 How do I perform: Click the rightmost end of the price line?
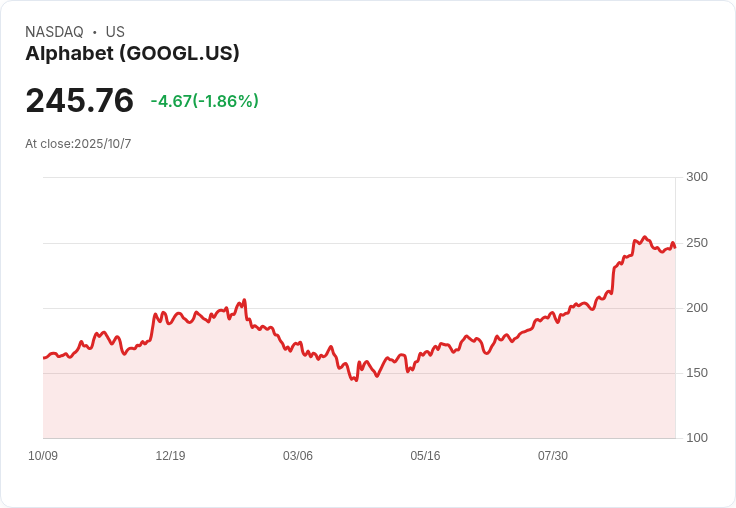click(675, 247)
